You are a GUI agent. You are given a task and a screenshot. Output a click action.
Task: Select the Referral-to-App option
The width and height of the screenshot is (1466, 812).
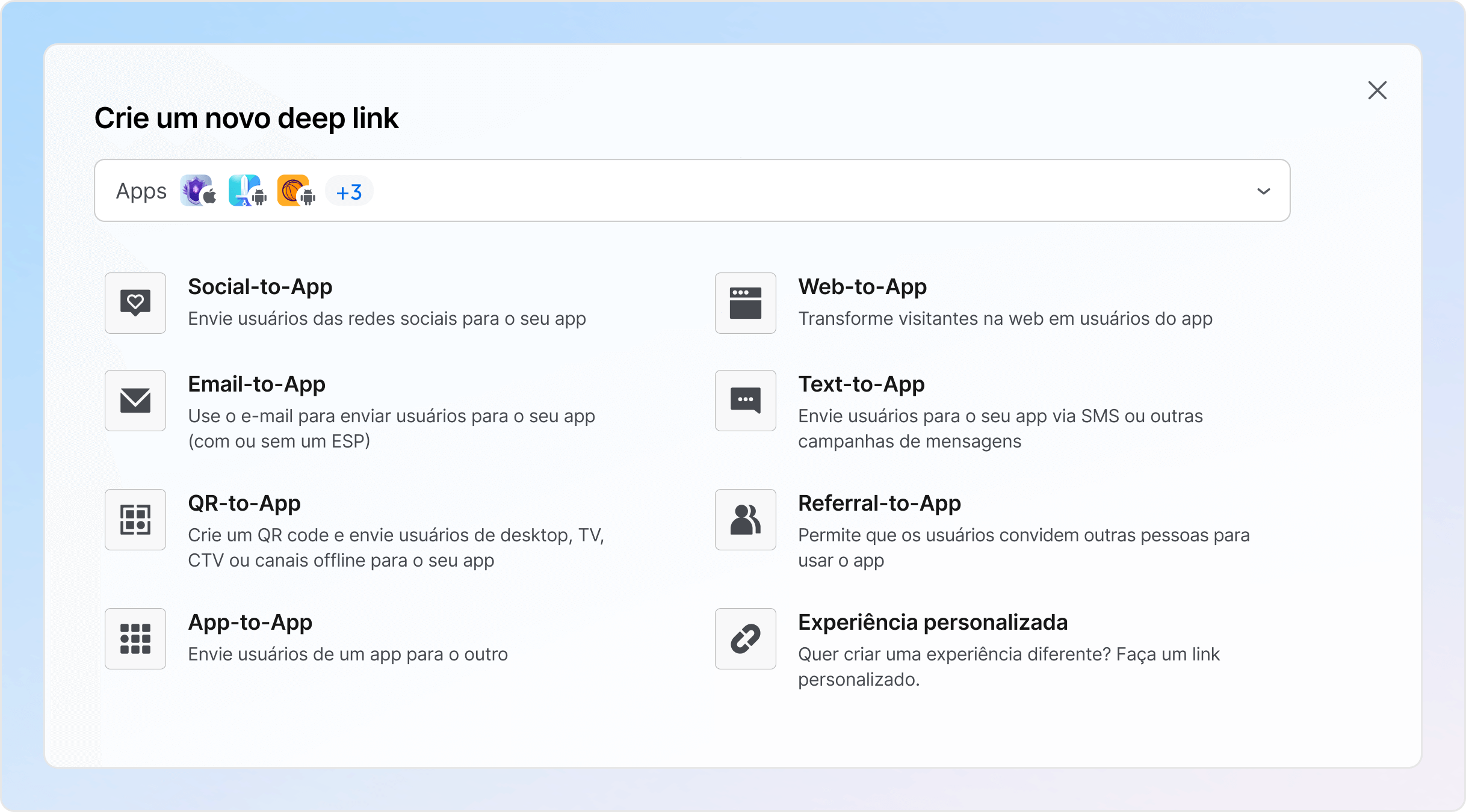(x=879, y=503)
